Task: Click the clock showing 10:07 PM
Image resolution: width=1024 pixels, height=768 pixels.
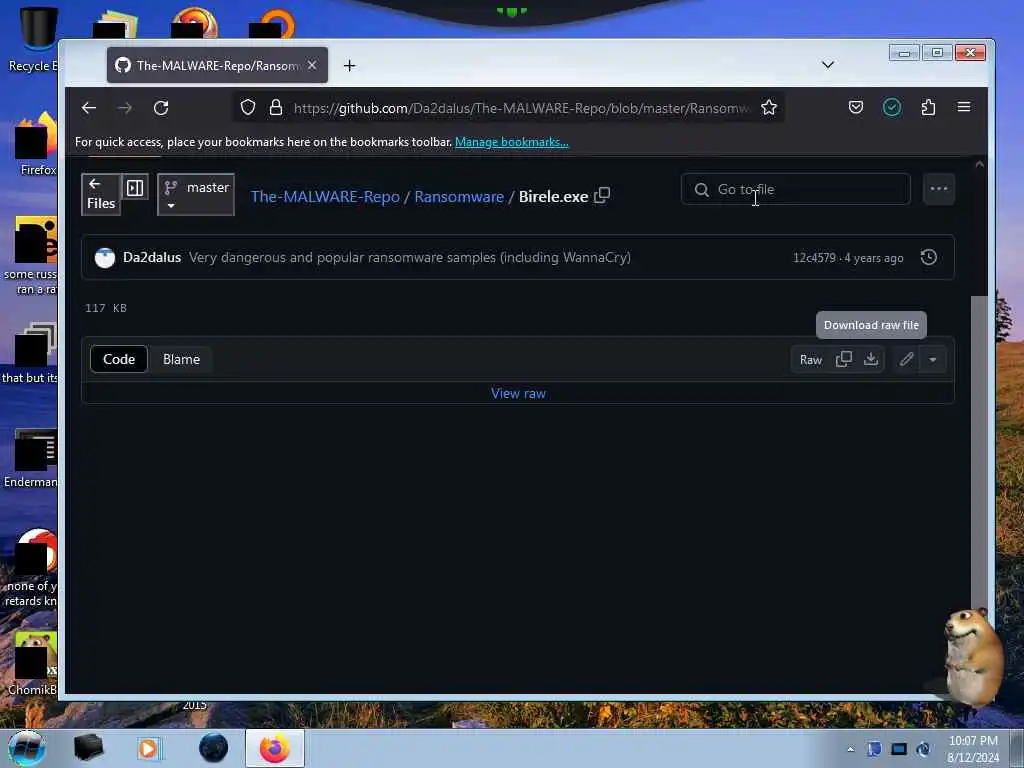Action: pos(972,749)
